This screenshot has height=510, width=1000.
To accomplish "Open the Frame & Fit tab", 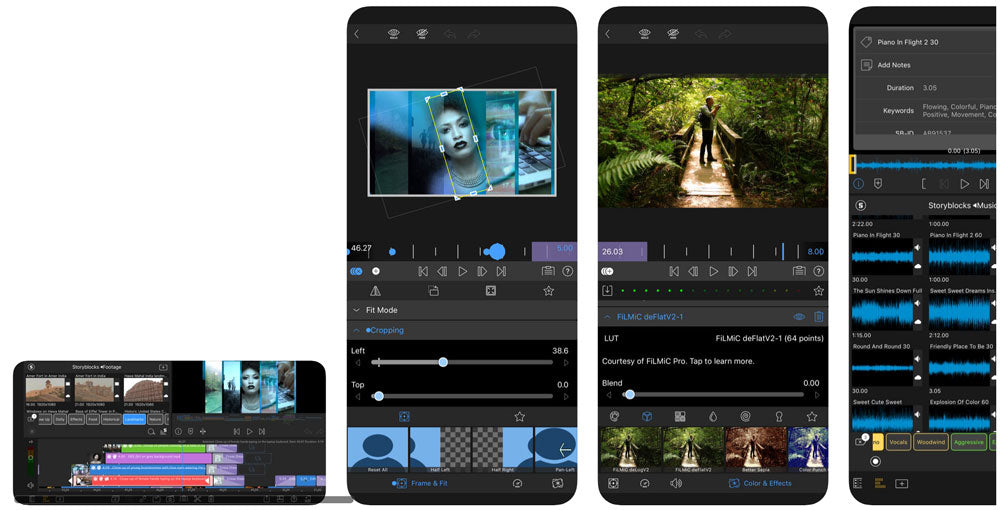I will point(420,483).
